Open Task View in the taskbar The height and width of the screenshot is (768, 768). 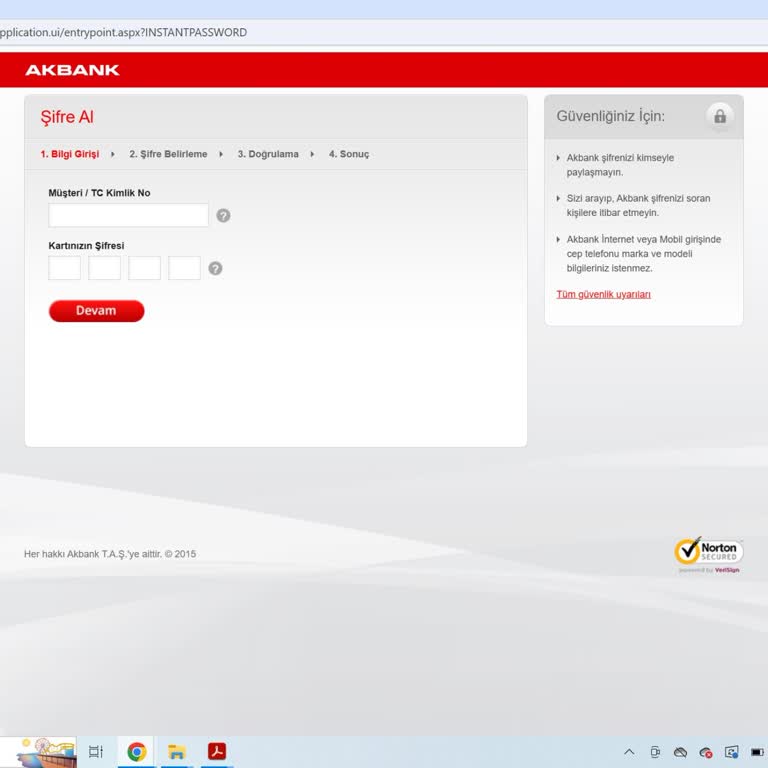96,751
